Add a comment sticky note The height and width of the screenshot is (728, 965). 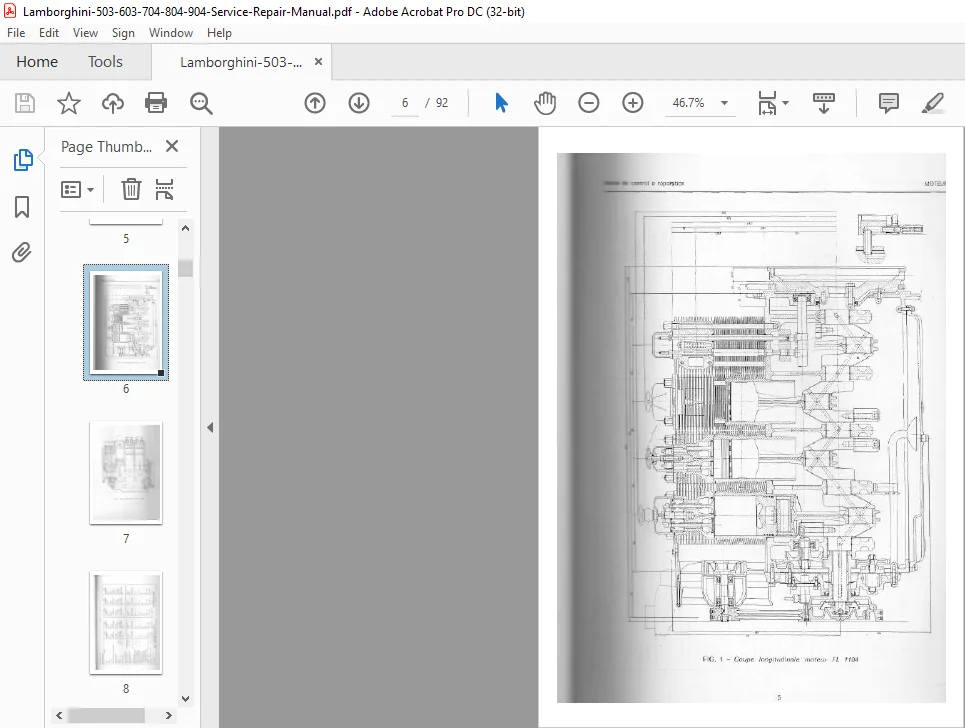888,103
